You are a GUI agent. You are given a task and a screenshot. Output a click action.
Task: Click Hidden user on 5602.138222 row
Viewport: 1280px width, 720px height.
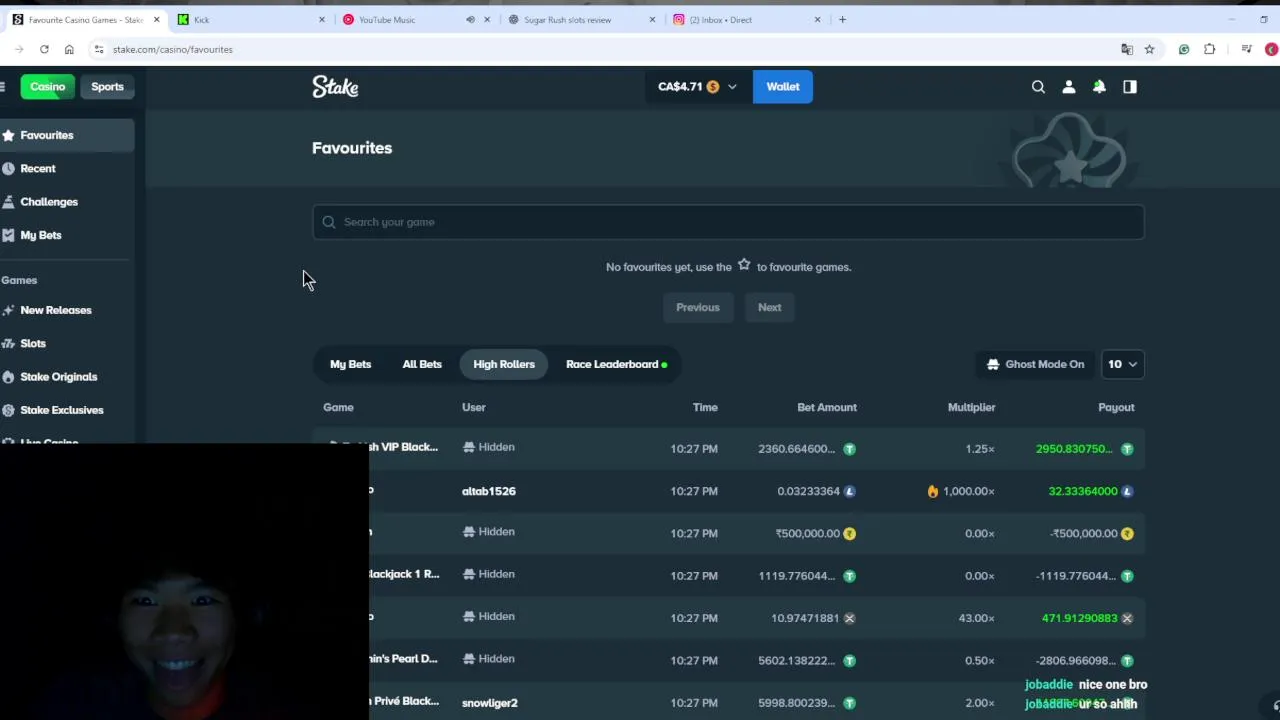pyautogui.click(x=488, y=659)
